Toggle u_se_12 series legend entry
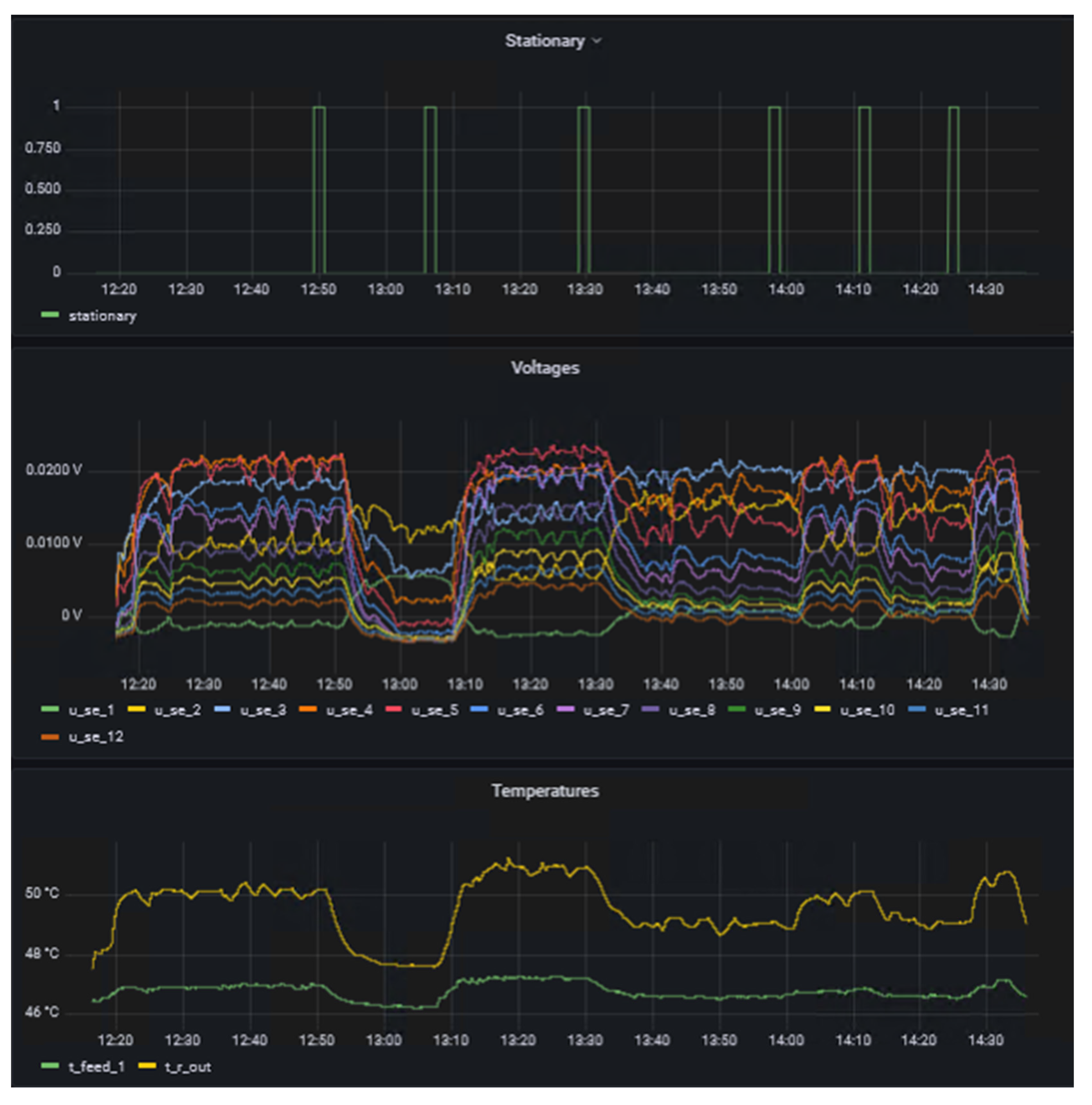Image resolution: width=1092 pixels, height=1105 pixels. click(x=95, y=737)
